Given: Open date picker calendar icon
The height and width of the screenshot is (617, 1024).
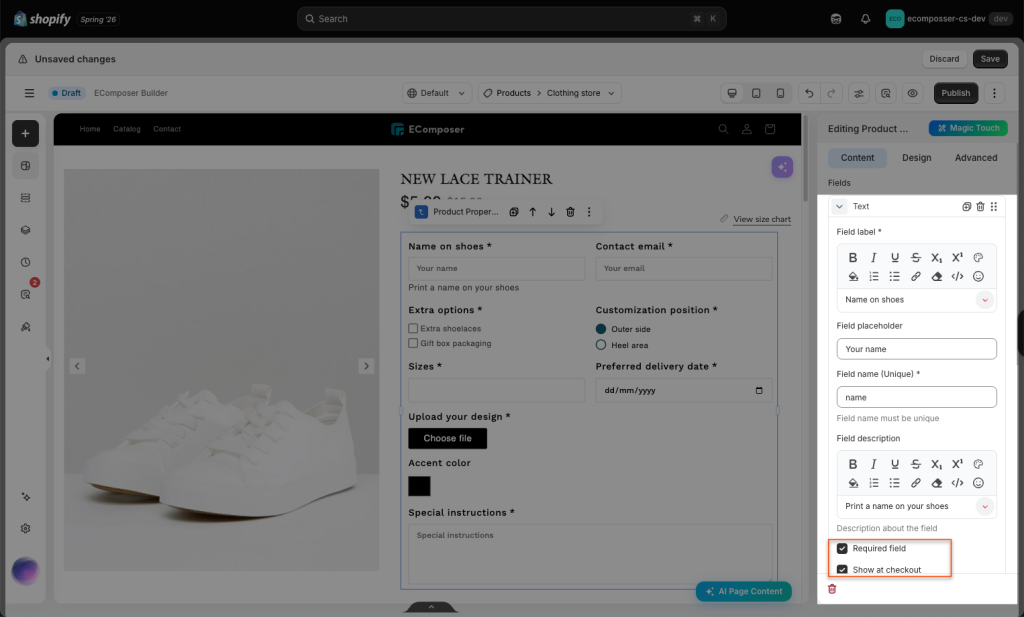Looking at the screenshot, I should 759,390.
